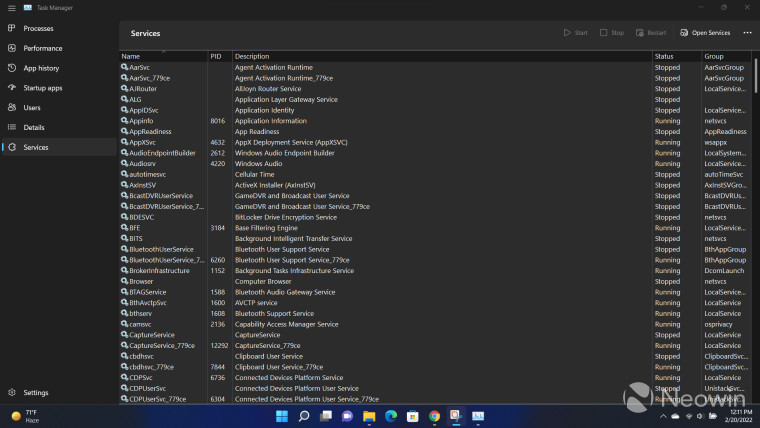Image resolution: width=760 pixels, height=428 pixels.
Task: Select the Appinfo service
Action: tap(141, 121)
